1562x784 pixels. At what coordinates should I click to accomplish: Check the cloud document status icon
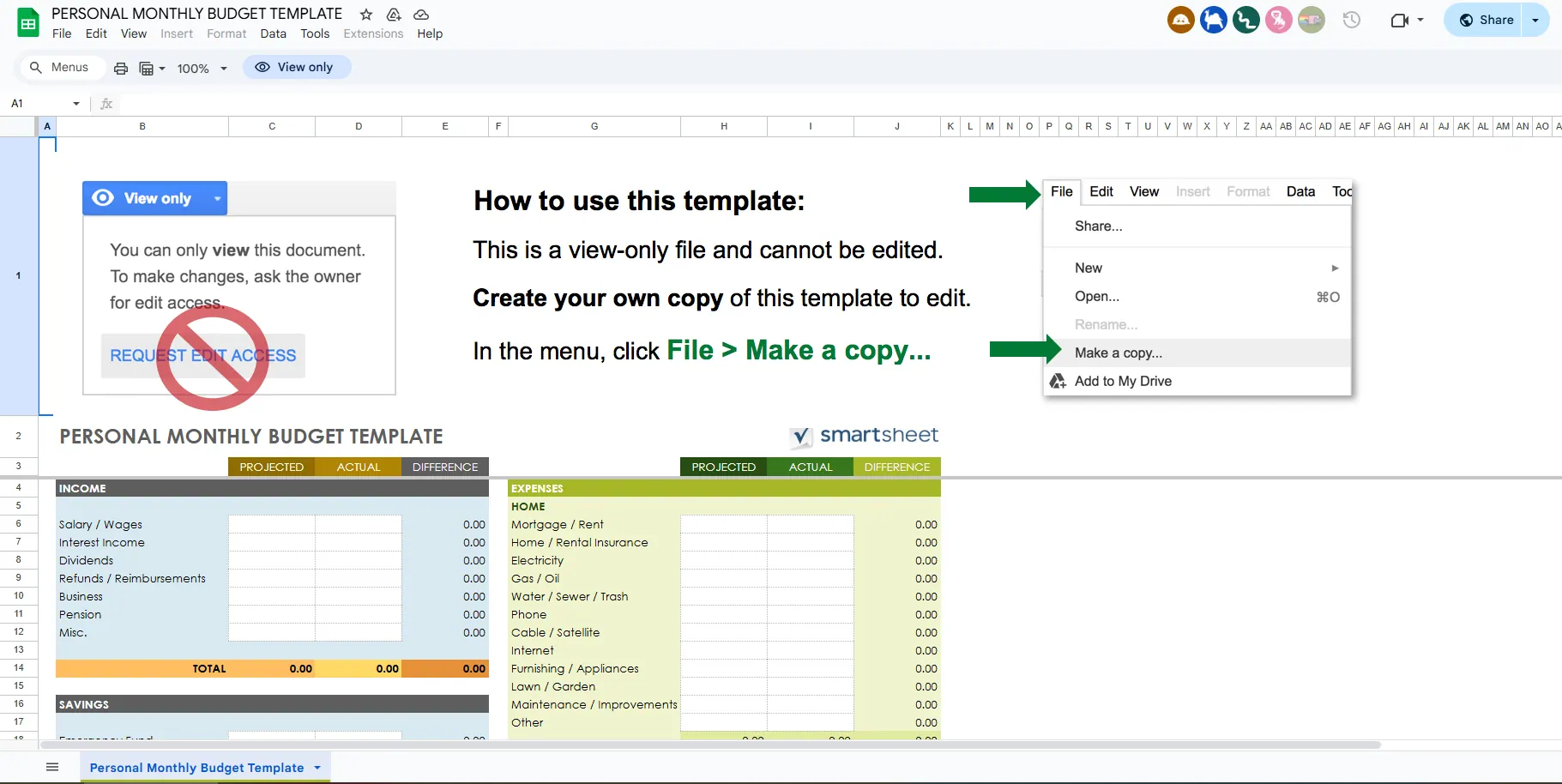point(421,15)
